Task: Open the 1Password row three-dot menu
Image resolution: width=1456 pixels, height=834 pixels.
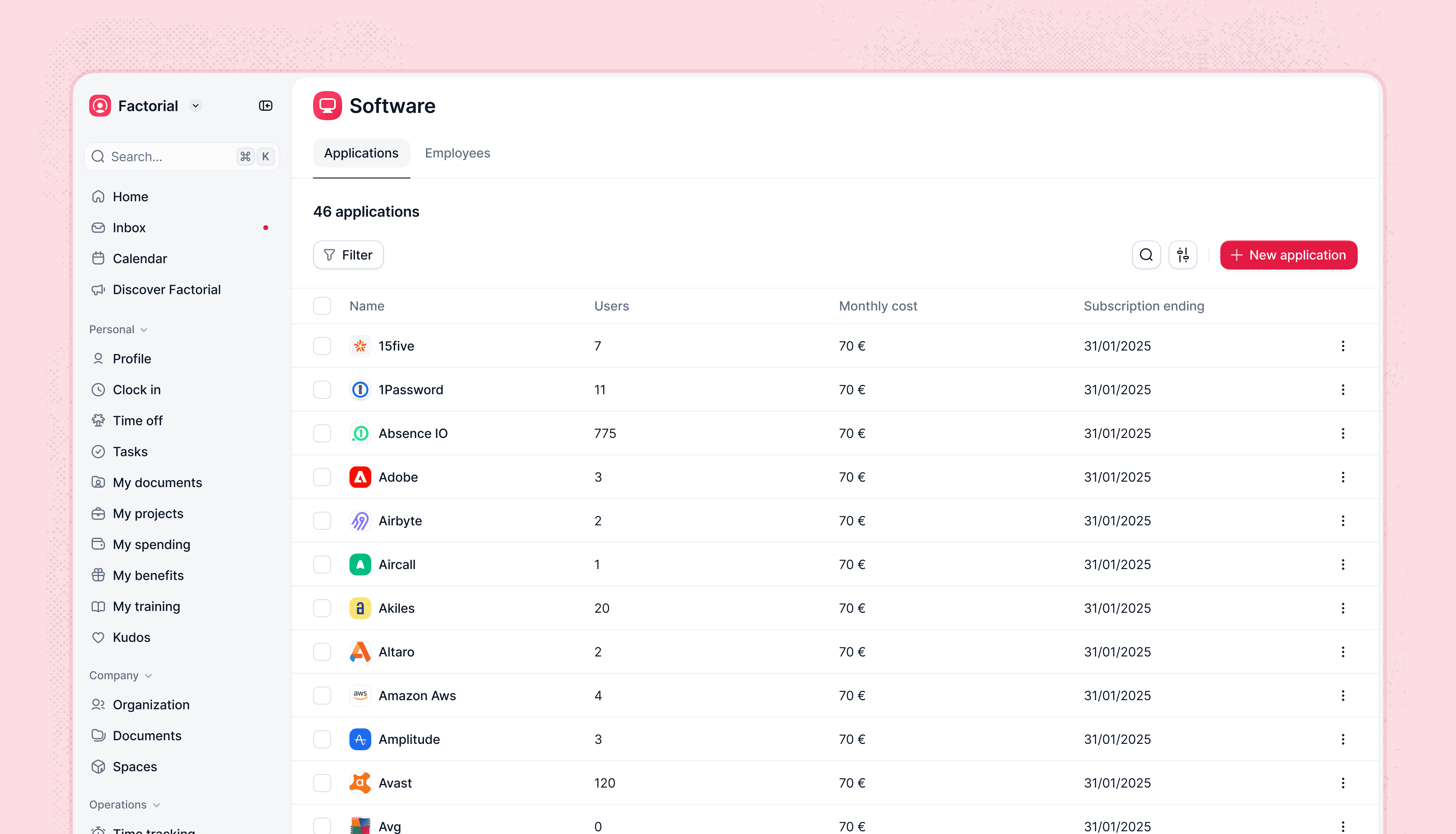Action: [x=1343, y=389]
